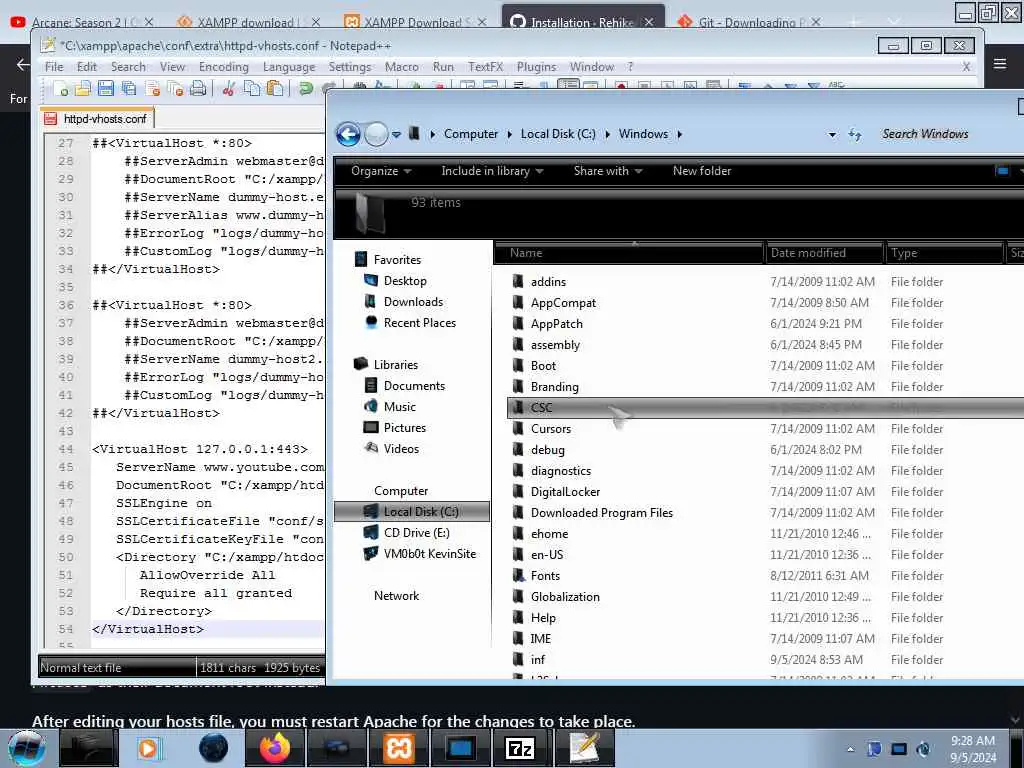Expand breadcrumb arrow after Computer
1024x768 pixels.
coord(509,135)
